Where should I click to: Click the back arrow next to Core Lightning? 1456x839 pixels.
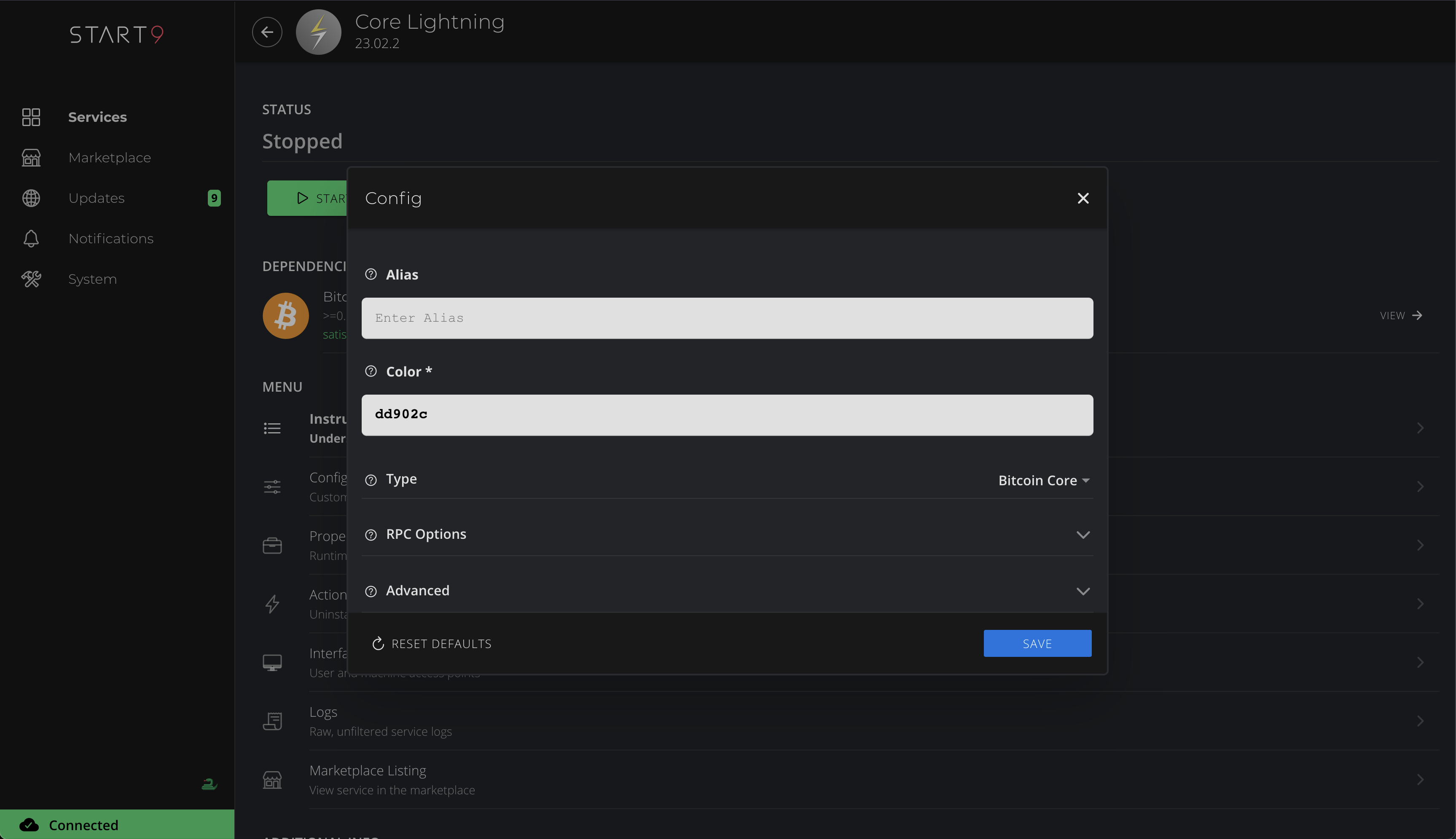pos(267,32)
